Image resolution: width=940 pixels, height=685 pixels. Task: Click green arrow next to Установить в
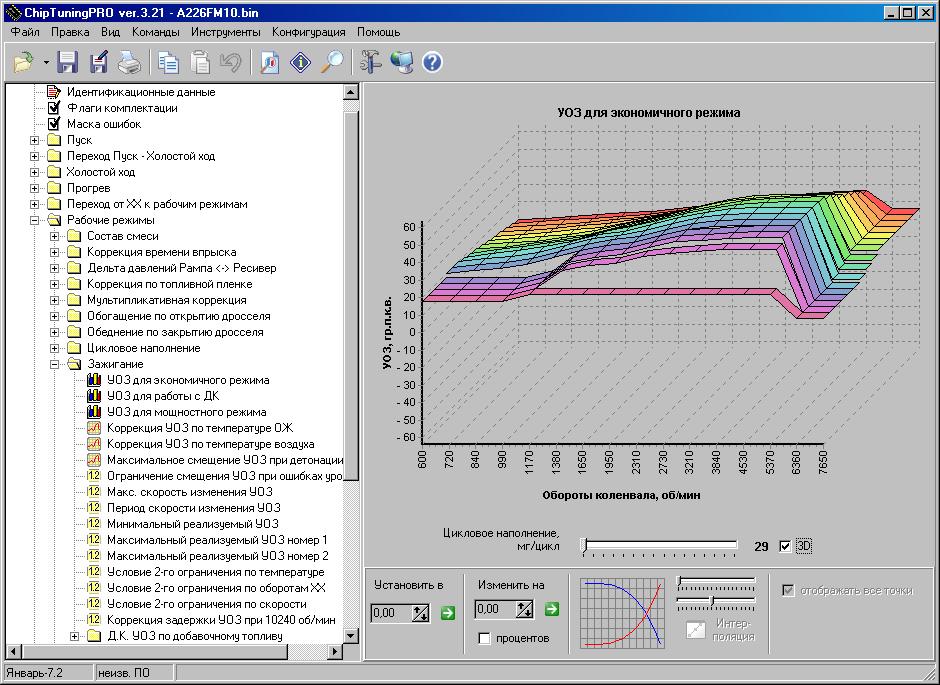pyautogui.click(x=447, y=612)
